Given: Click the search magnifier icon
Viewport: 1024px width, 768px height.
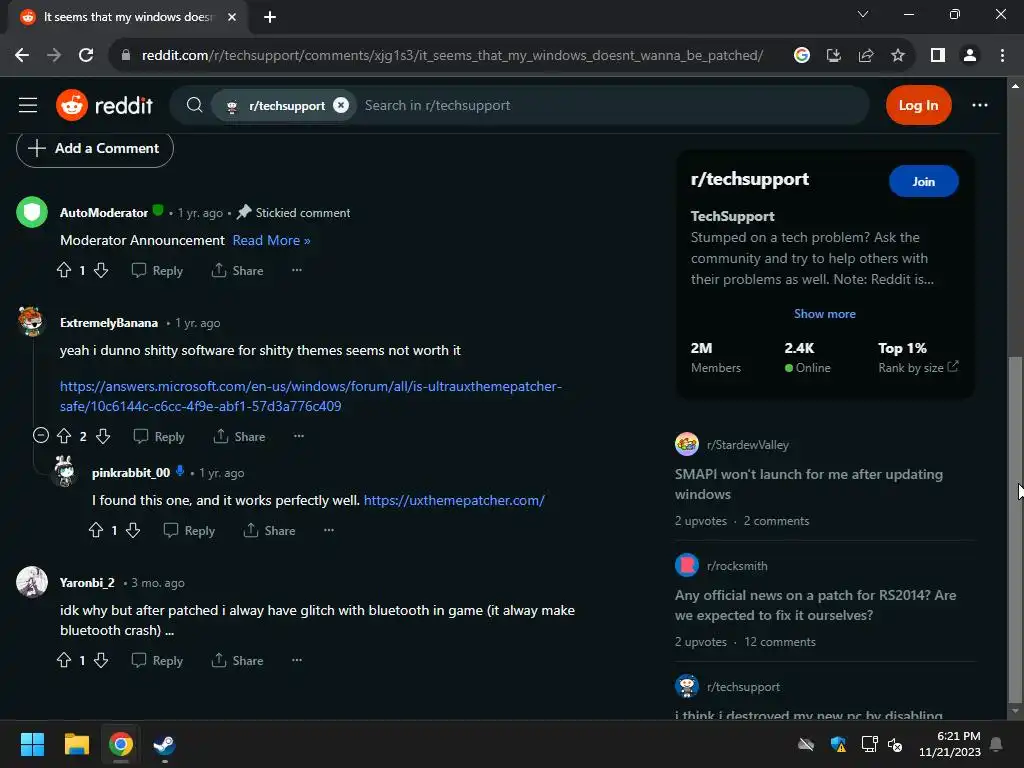Looking at the screenshot, I should pyautogui.click(x=194, y=105).
